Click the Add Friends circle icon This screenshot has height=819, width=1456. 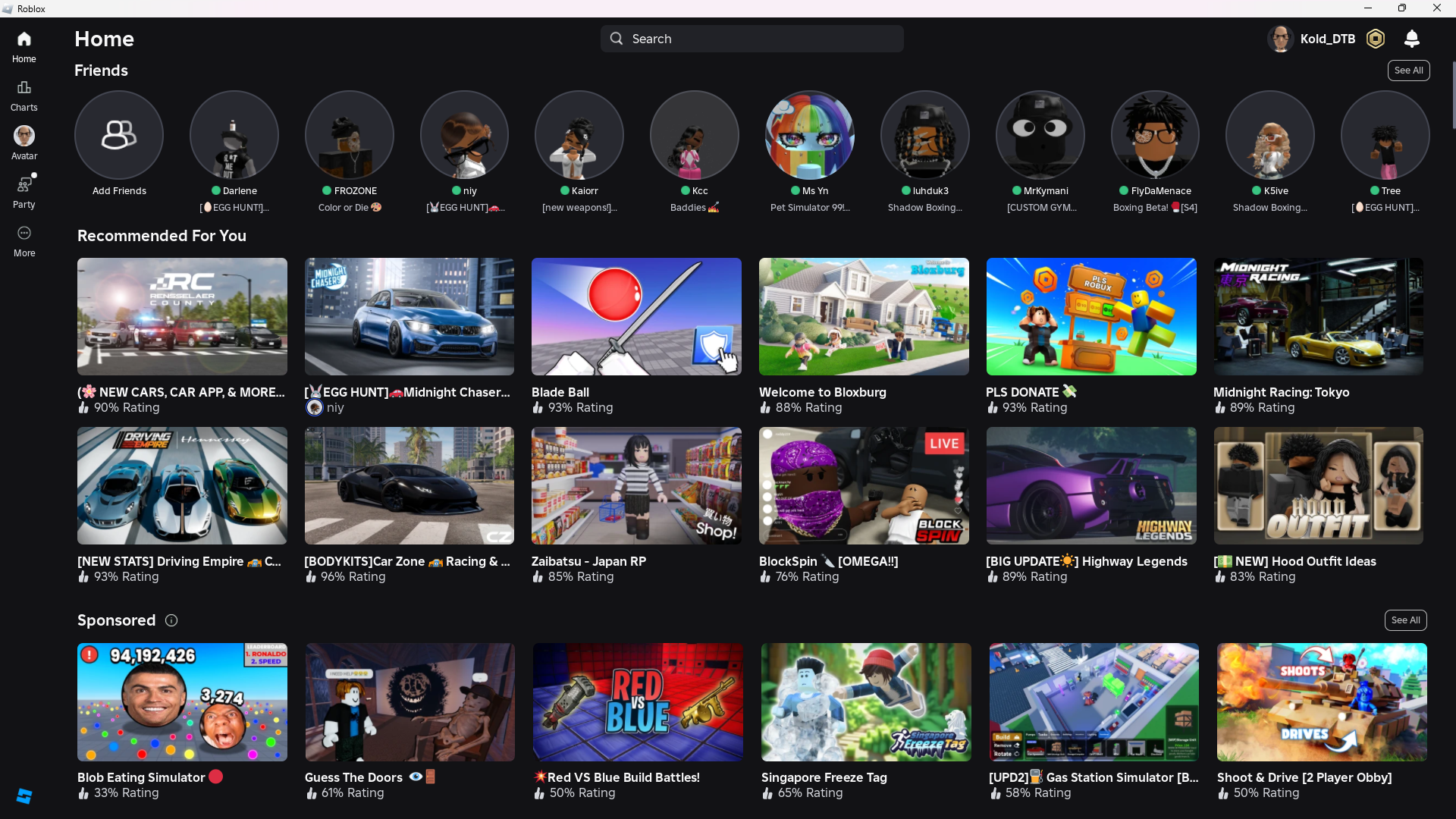[x=119, y=135]
